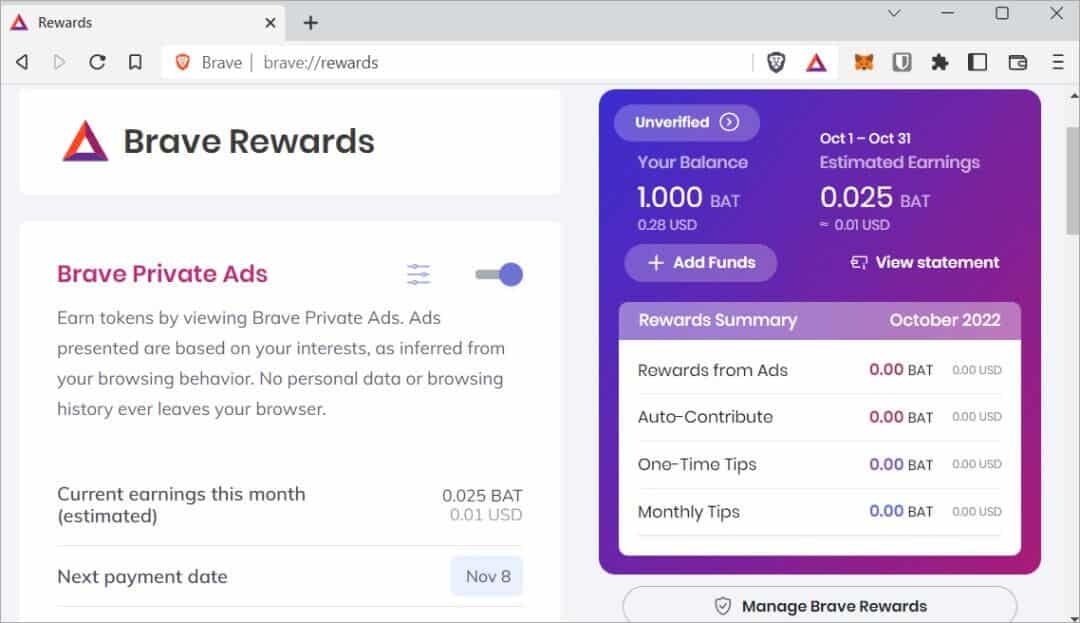1080x623 pixels.
Task: Click the Add Funds button
Action: pos(700,262)
